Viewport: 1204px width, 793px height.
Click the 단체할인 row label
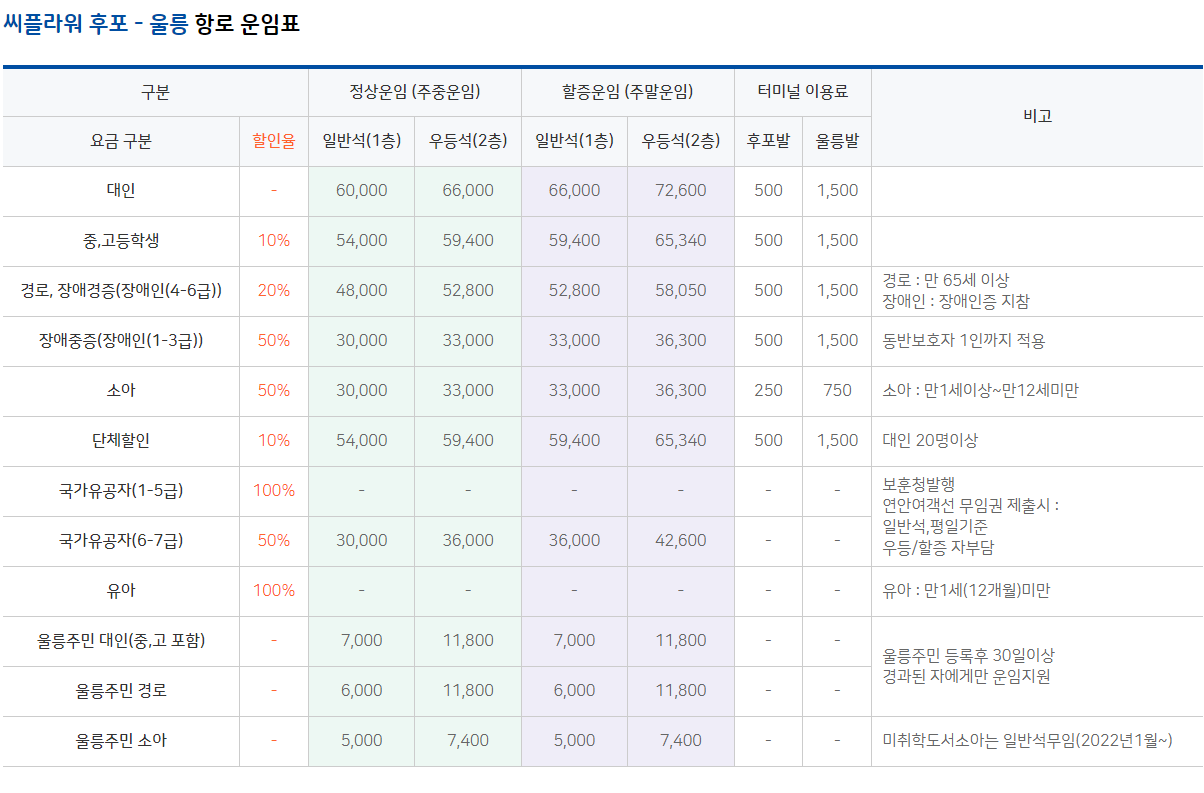point(121,441)
